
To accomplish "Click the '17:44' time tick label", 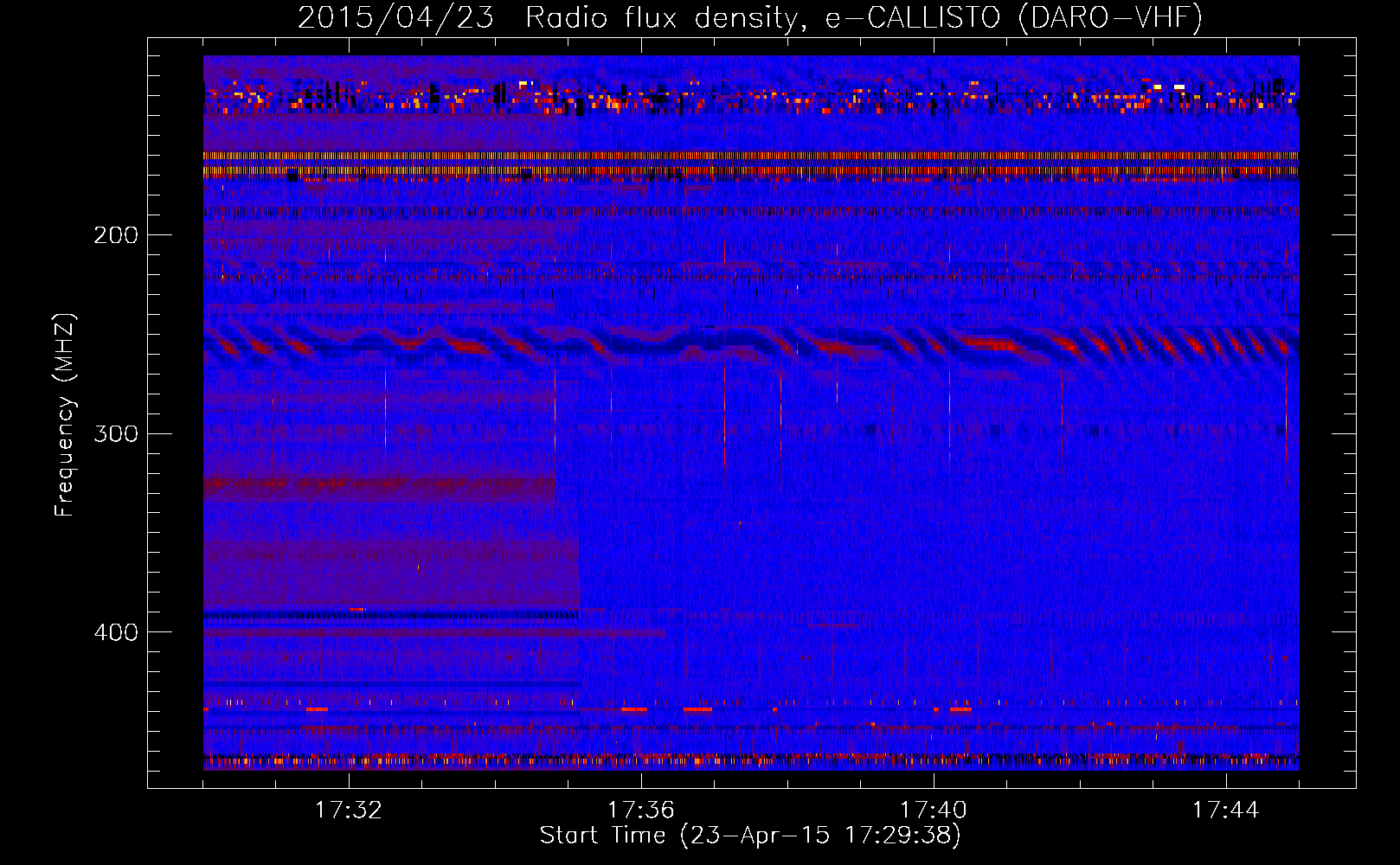I will [1225, 811].
